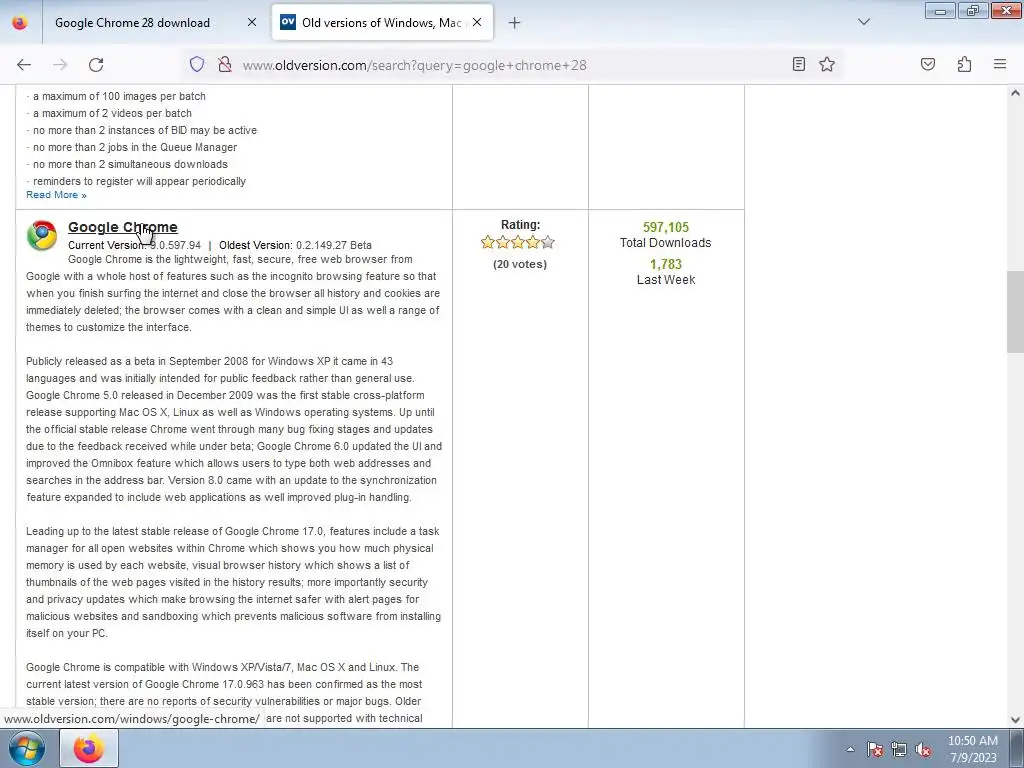
Task: Click the greyed forward navigation arrow
Action: point(60,65)
